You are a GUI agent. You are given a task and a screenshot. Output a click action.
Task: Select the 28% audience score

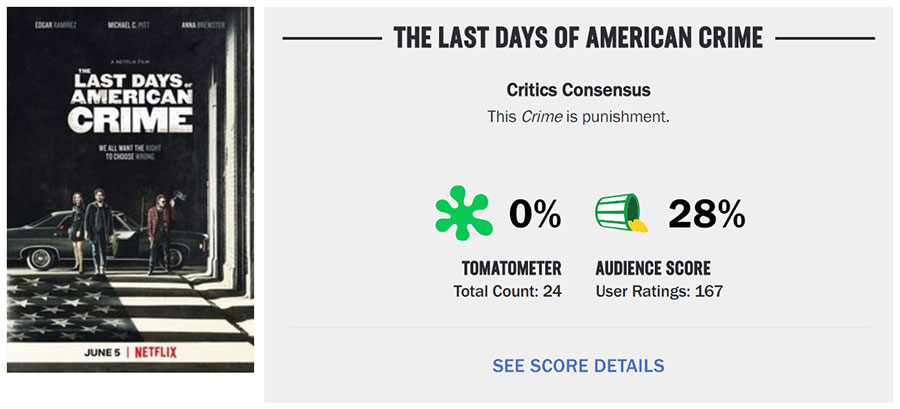tap(707, 215)
